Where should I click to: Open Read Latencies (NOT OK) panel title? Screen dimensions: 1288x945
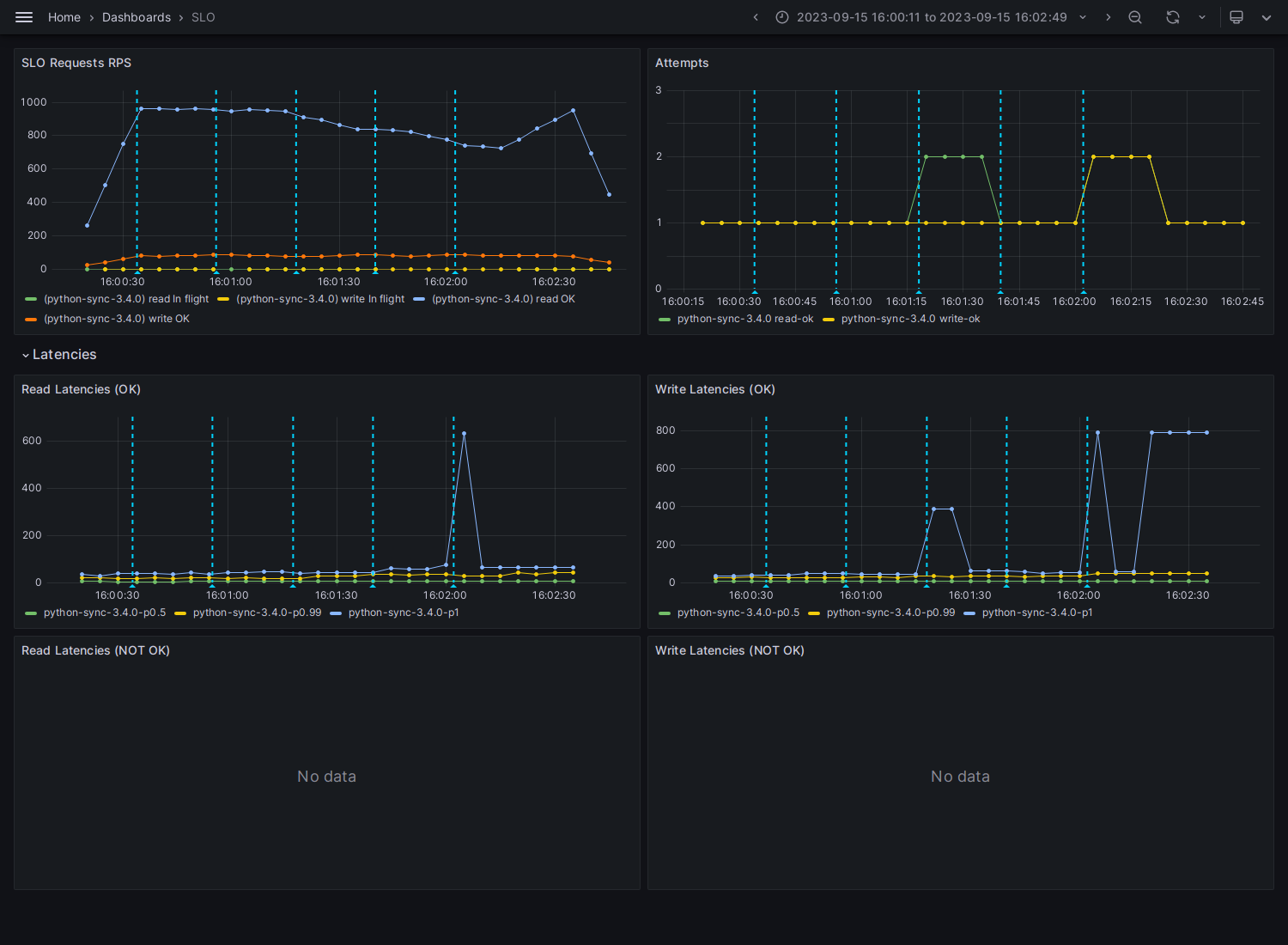95,650
